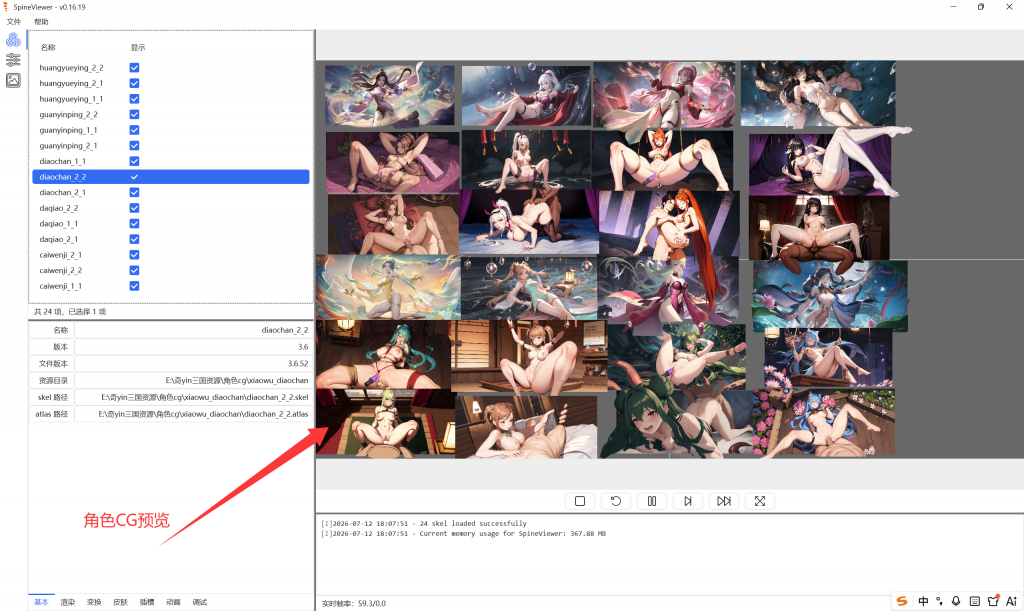1024x611 pixels.
Task: Select the caiwenji_2_1 row
Action: (x=170, y=255)
